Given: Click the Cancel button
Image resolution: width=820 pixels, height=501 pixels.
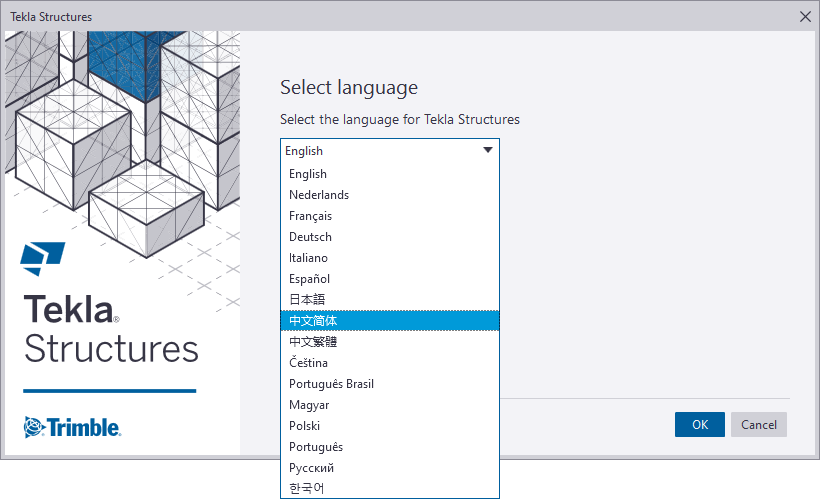Looking at the screenshot, I should tap(759, 424).
